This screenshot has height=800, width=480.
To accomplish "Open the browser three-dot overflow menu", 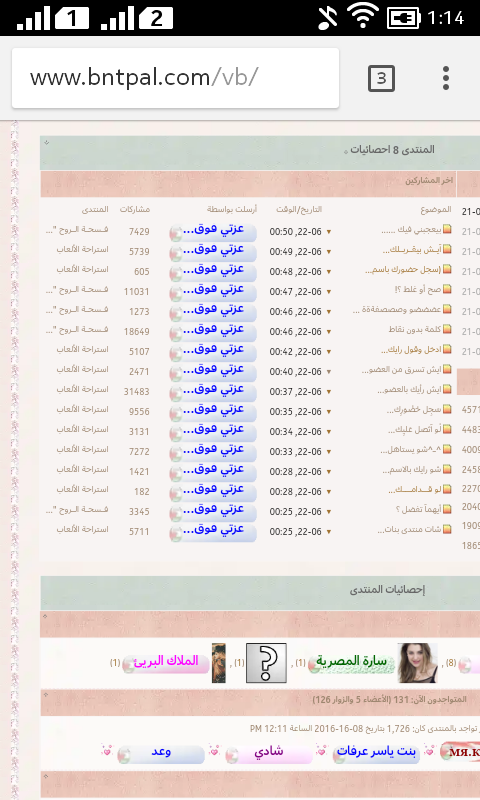I will [x=446, y=79].
